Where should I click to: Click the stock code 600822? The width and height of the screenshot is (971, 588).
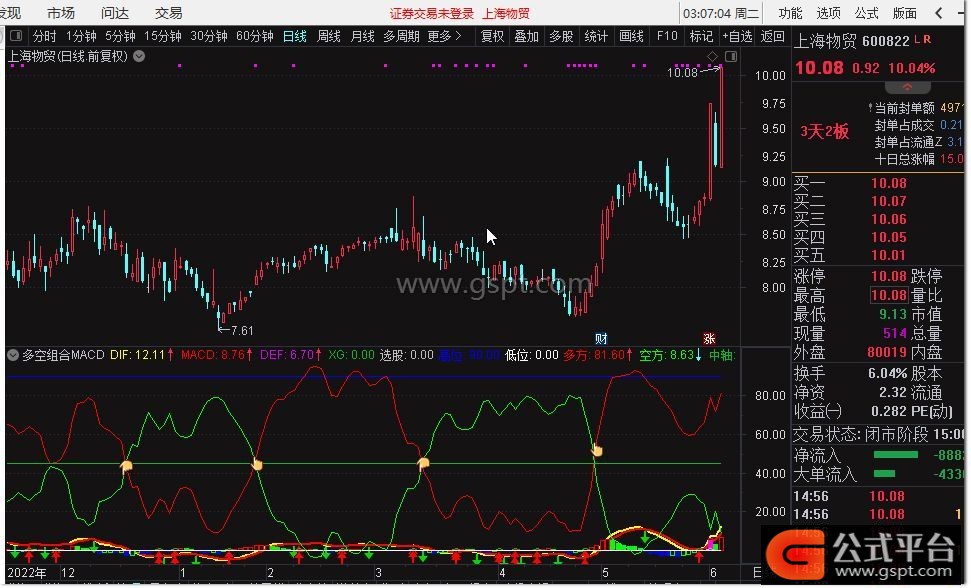(x=886, y=41)
